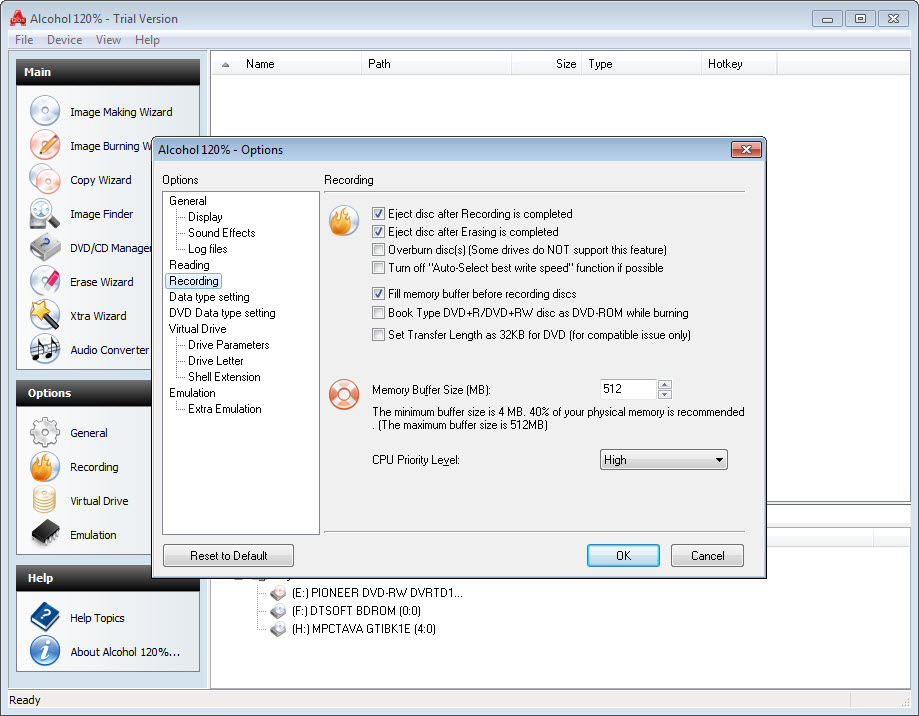Select Data type setting in options tree
Image resolution: width=919 pixels, height=716 pixels.
click(x=209, y=297)
